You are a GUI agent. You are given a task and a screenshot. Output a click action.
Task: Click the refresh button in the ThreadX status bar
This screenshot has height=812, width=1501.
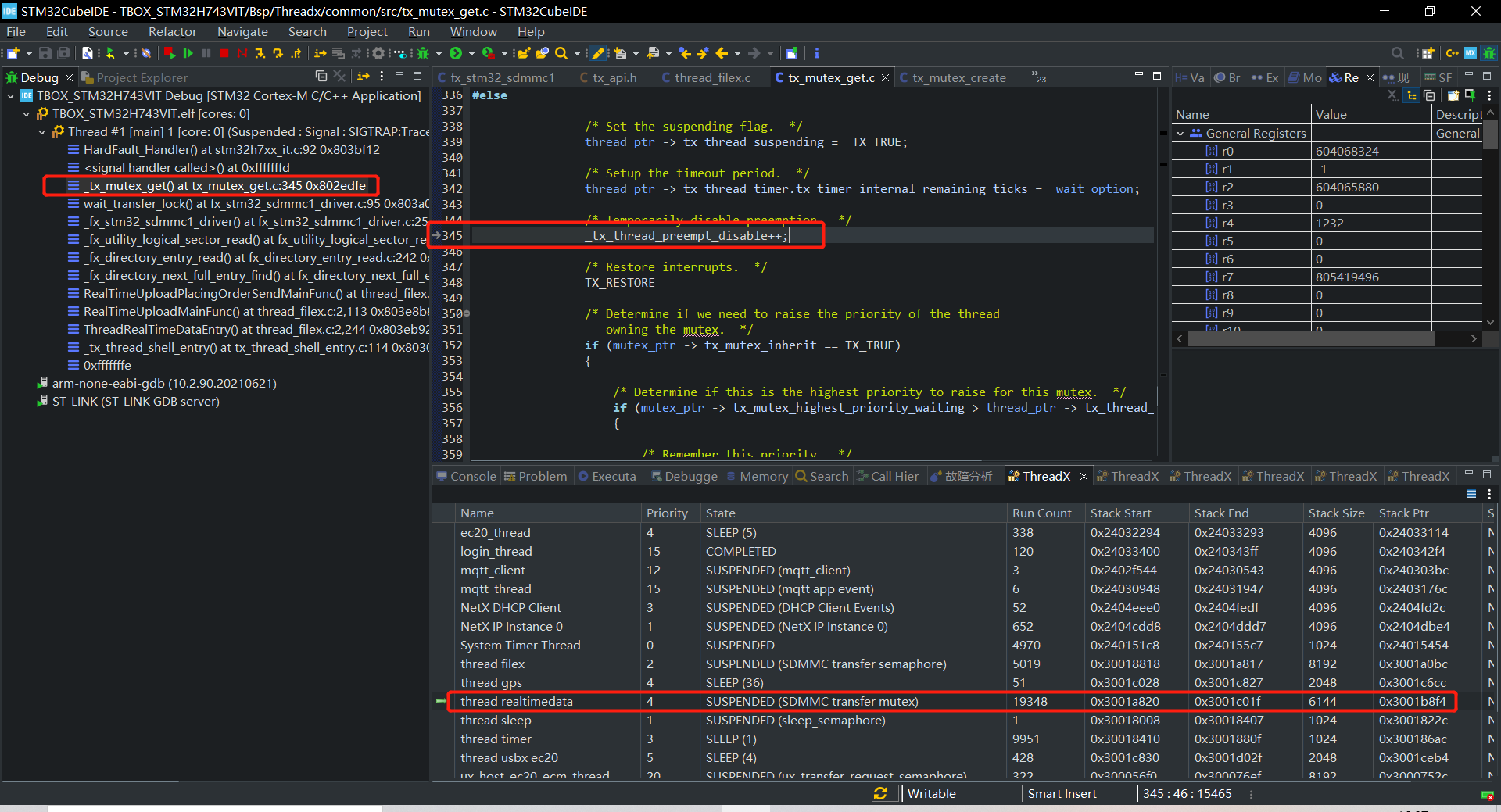click(881, 793)
